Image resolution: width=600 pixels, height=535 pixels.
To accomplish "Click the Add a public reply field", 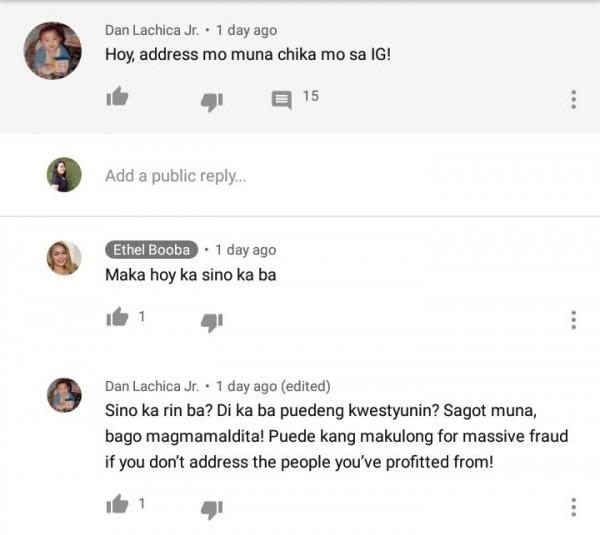I will point(176,176).
